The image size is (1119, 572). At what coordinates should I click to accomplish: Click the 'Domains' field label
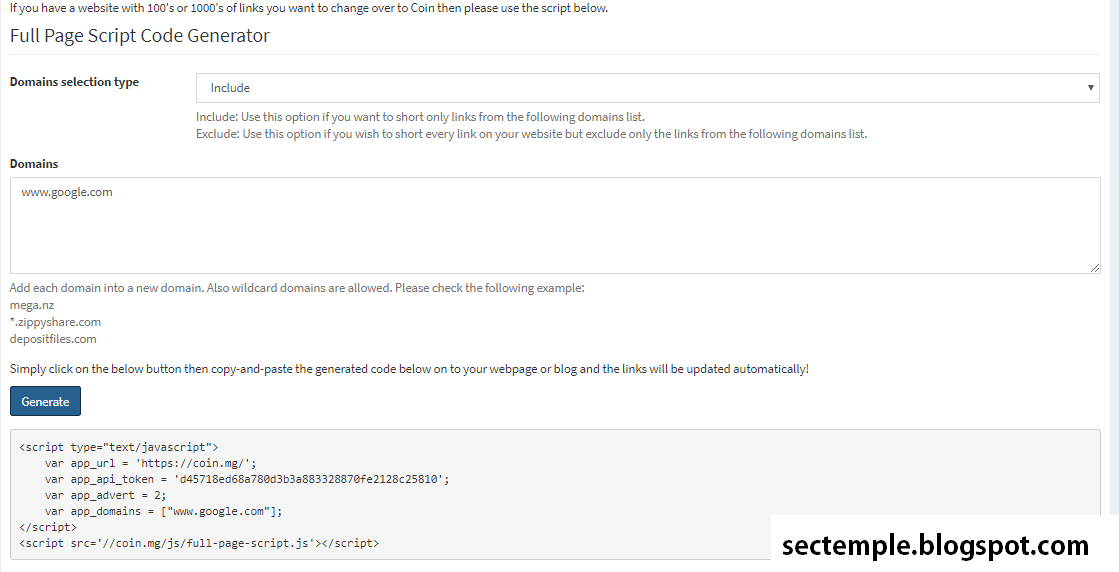tap(34, 164)
